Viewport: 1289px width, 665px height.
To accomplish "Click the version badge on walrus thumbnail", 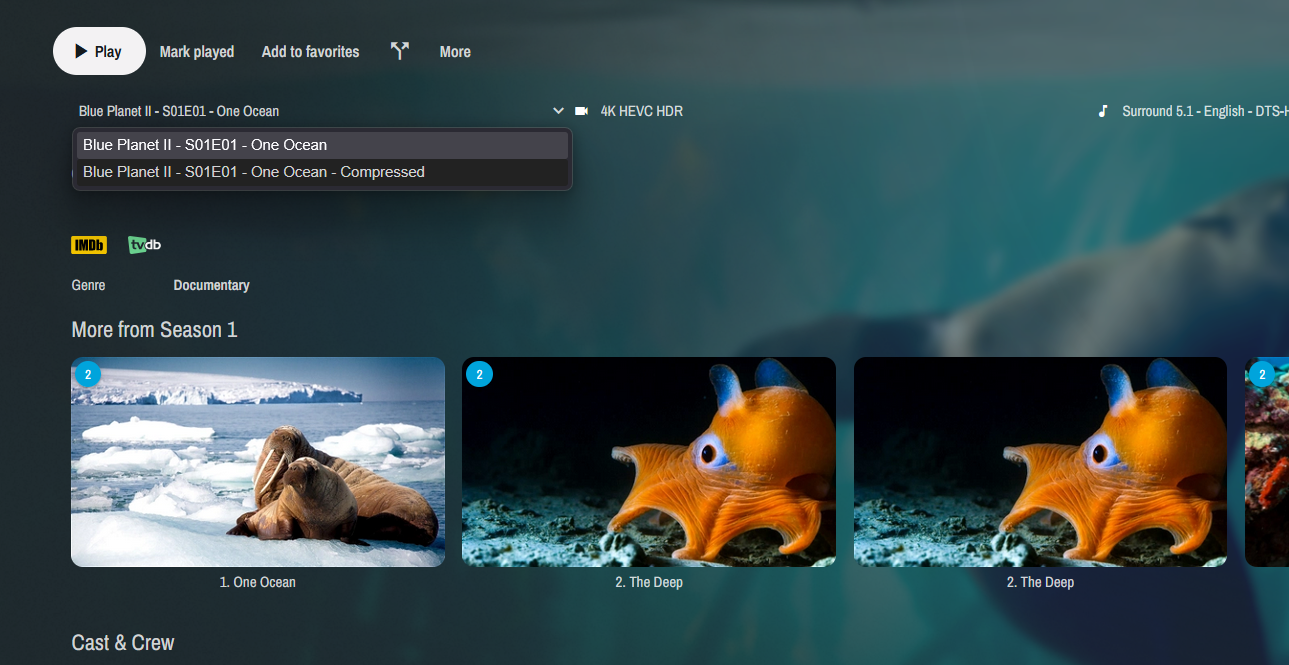I will tap(88, 375).
